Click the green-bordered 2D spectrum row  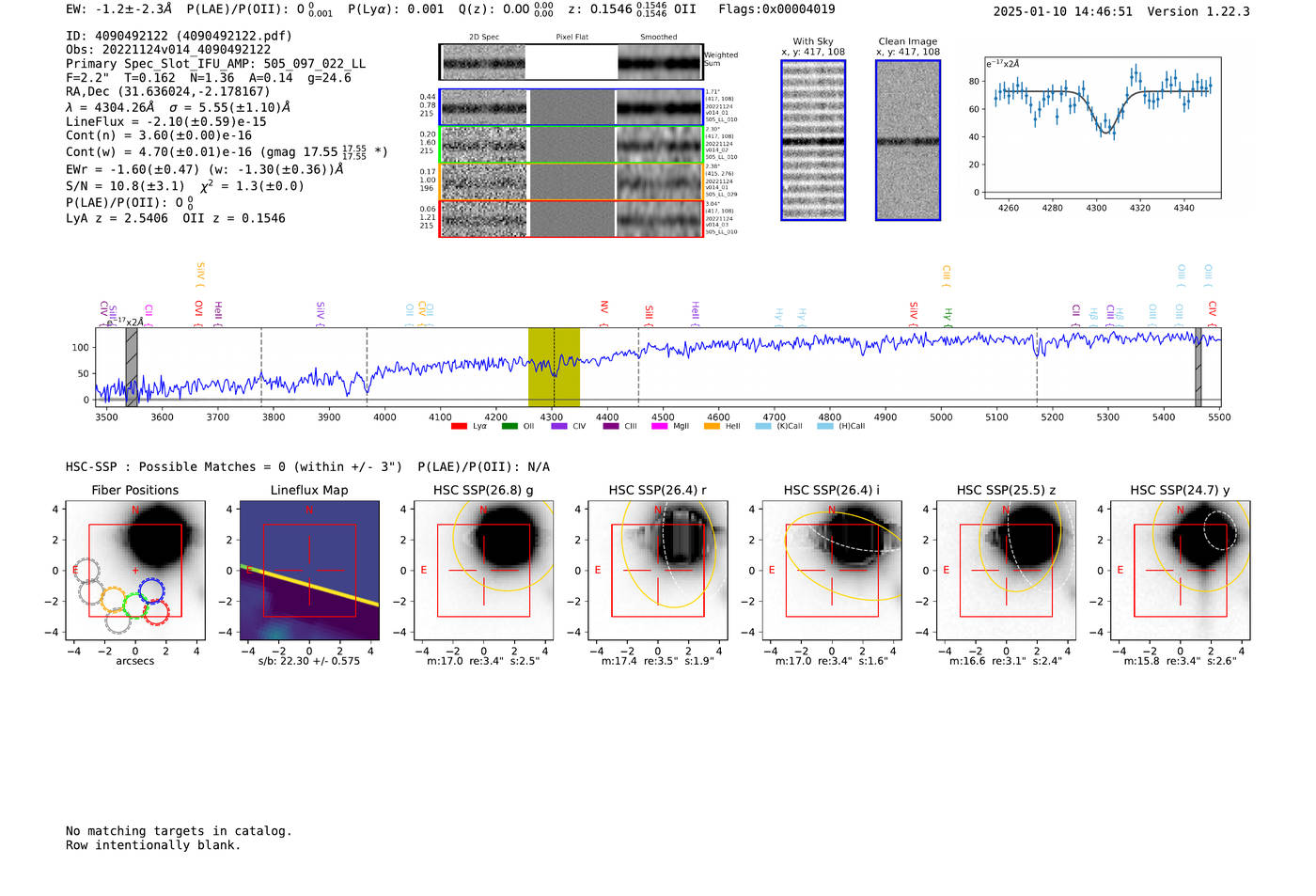(x=572, y=145)
